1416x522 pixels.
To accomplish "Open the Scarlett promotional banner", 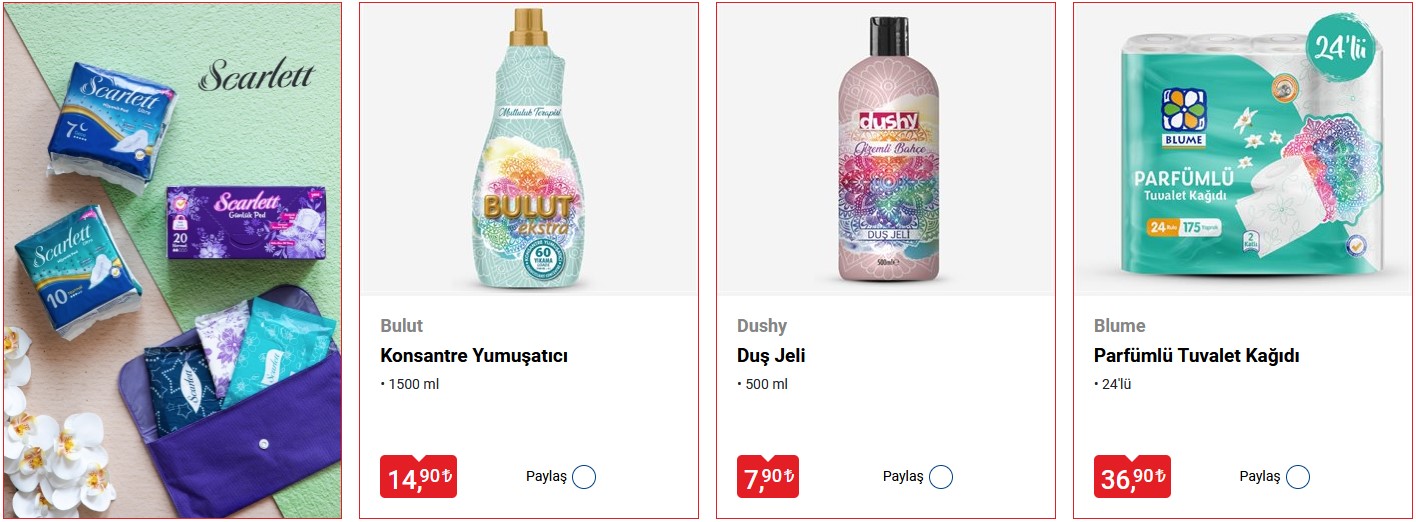I will [172, 260].
